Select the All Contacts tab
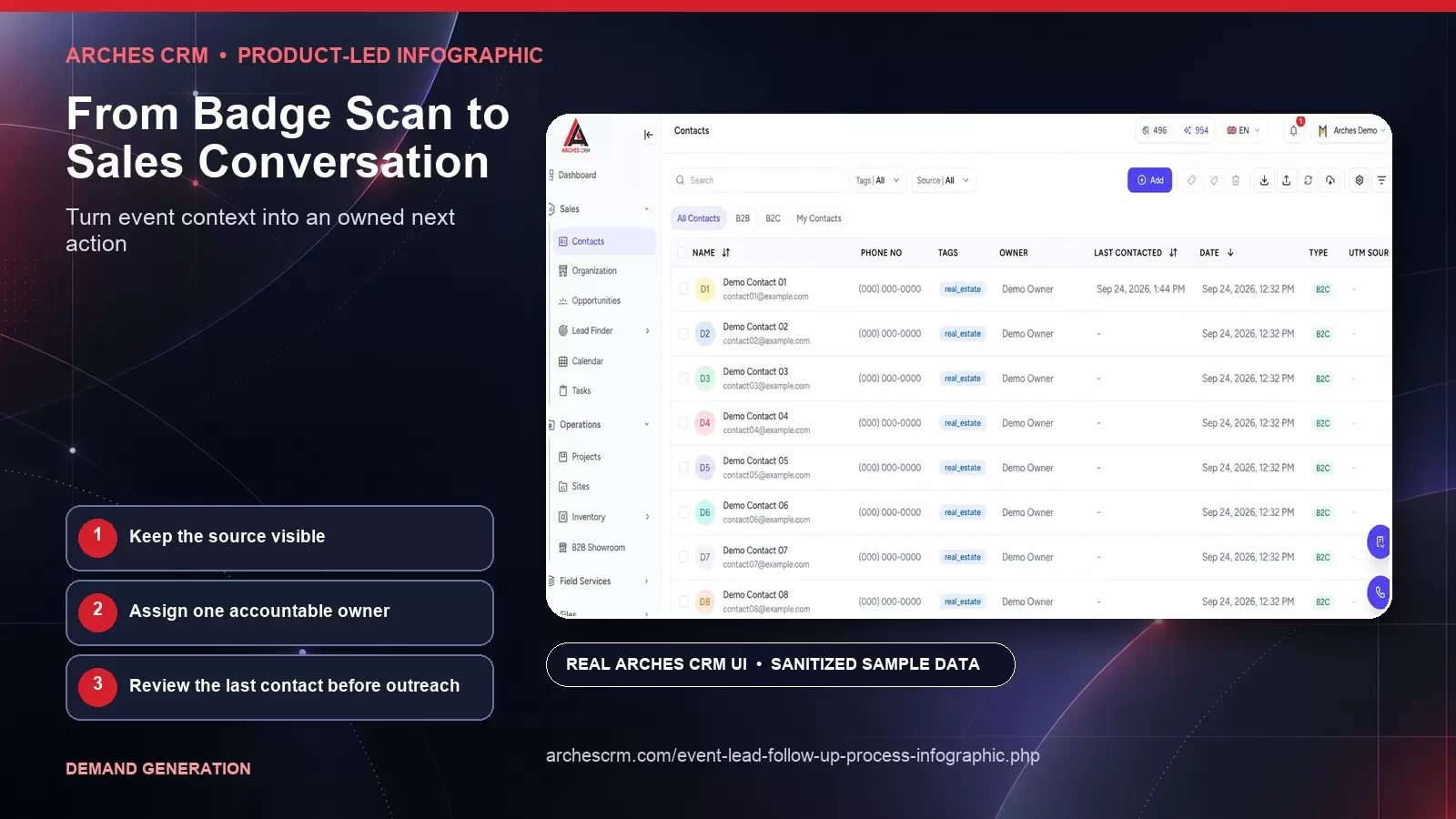The image size is (1456, 819). pyautogui.click(x=698, y=218)
